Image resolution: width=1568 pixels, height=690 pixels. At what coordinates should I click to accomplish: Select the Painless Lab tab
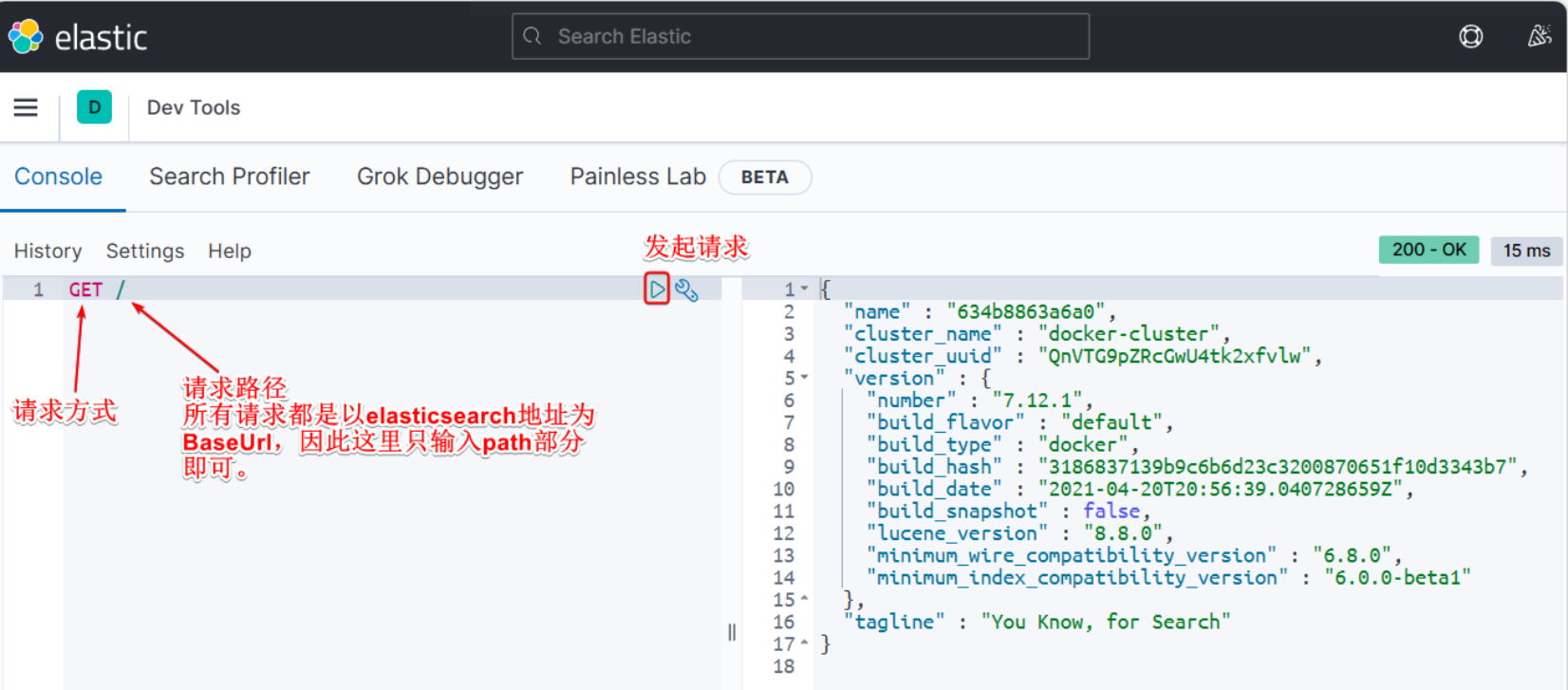637,177
